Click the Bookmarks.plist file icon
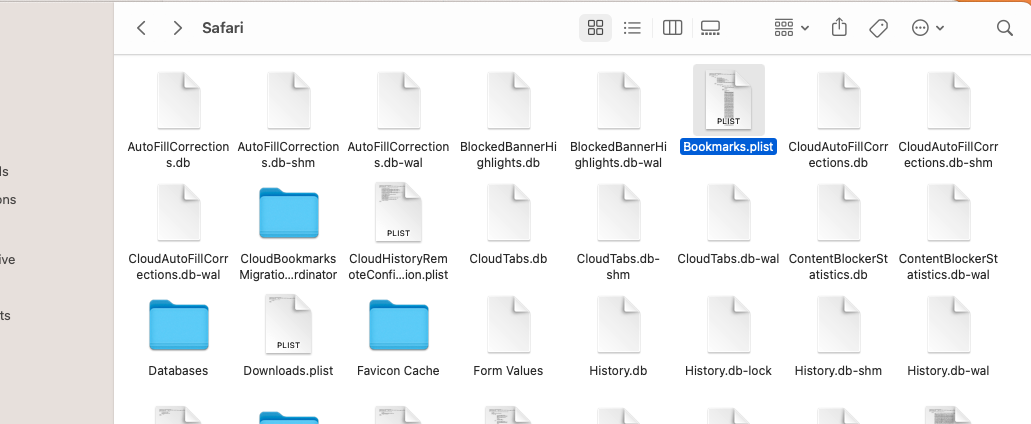The height and width of the screenshot is (424, 1031). click(x=729, y=101)
